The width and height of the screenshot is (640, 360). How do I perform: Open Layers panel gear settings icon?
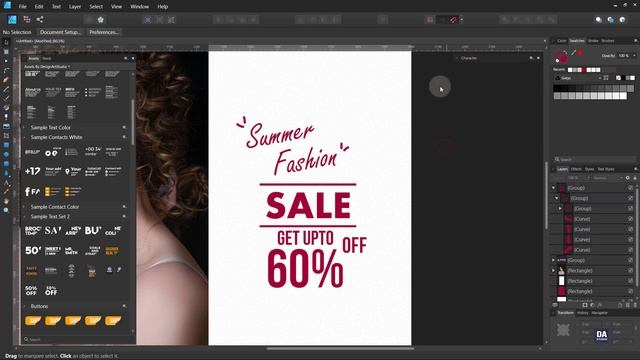click(628, 178)
